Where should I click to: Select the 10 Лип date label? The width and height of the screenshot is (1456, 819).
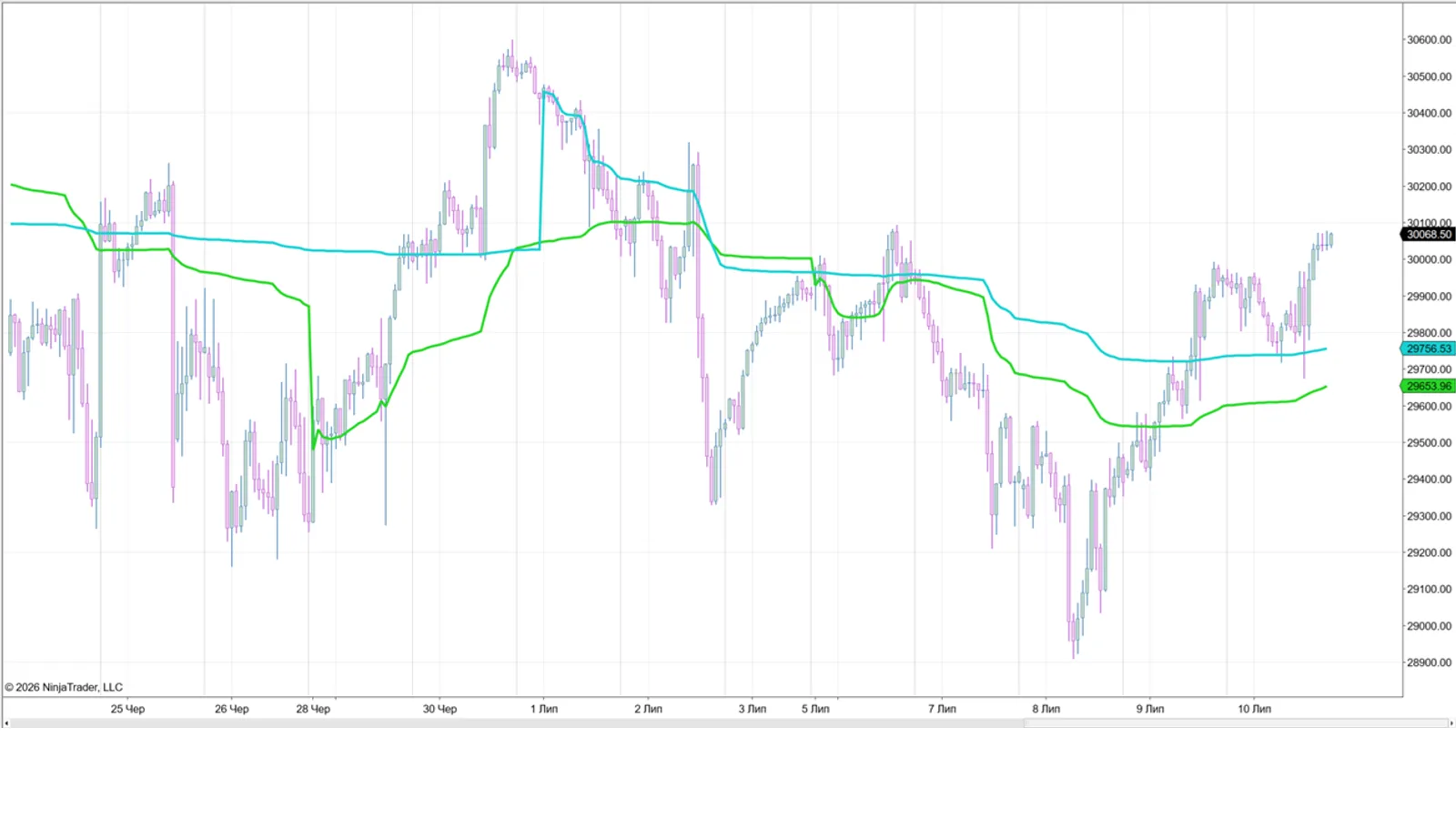(x=1254, y=709)
